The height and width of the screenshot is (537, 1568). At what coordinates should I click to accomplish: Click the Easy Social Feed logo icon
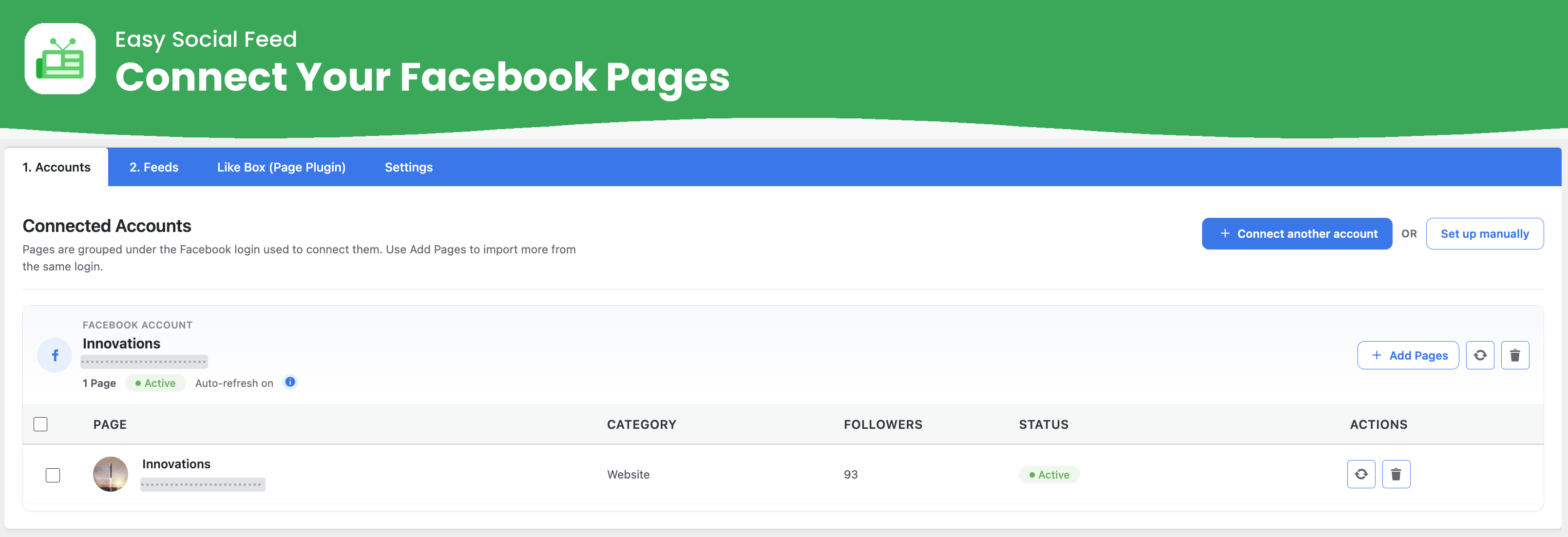[x=59, y=59]
